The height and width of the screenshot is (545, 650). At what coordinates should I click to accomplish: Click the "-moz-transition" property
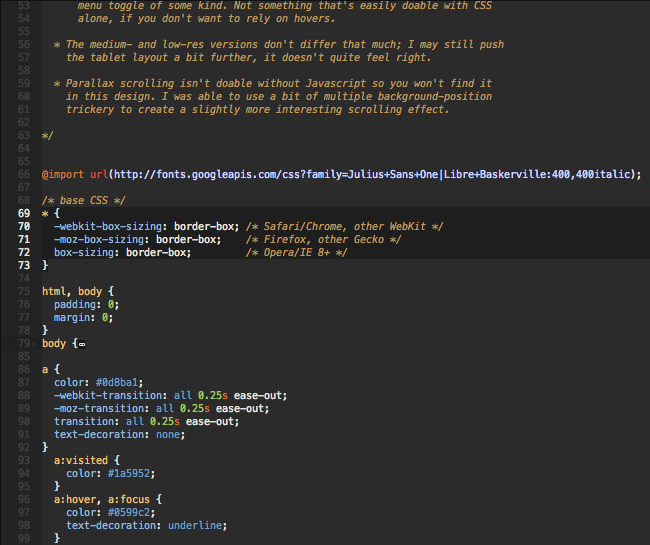[x=99, y=409]
